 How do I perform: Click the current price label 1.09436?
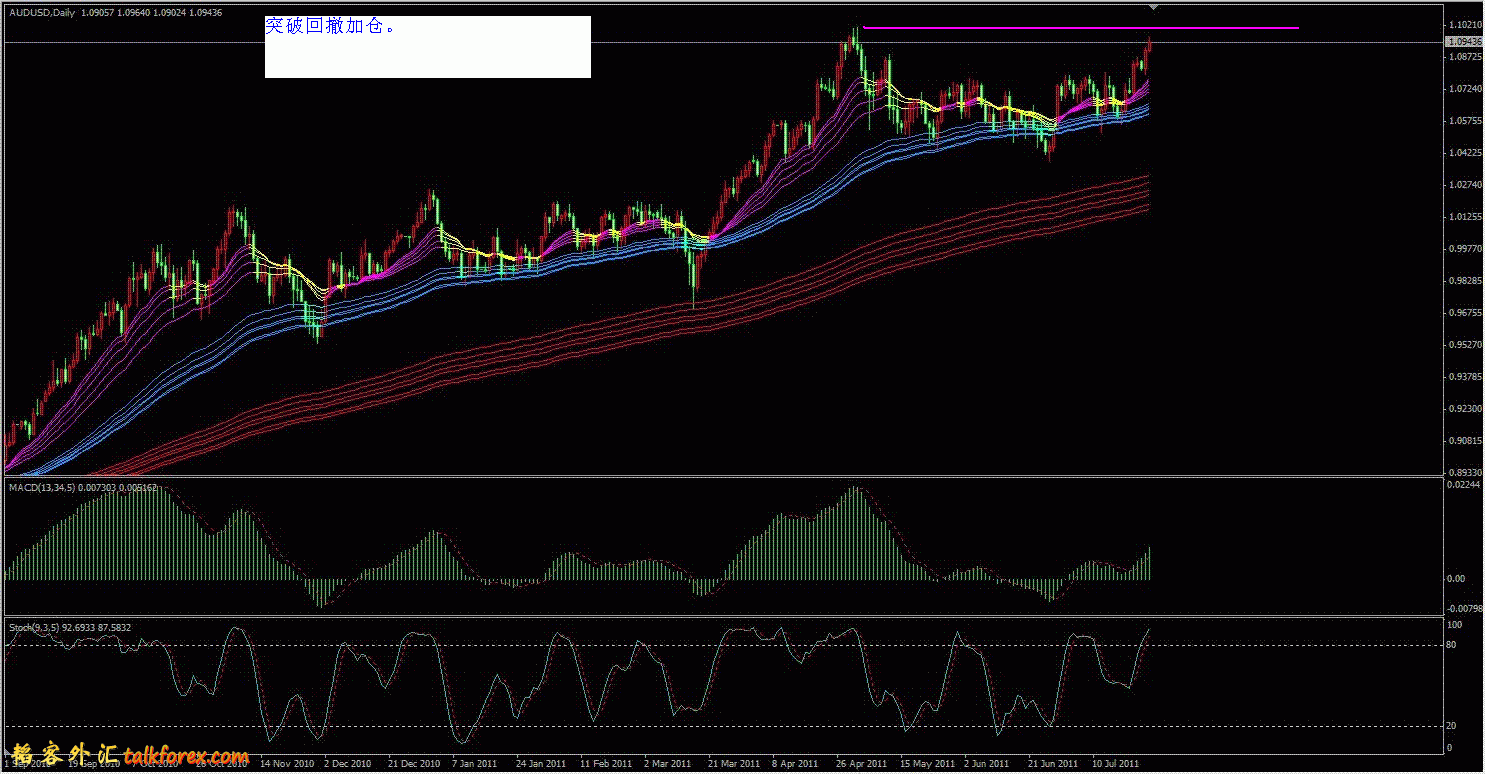coord(1465,42)
